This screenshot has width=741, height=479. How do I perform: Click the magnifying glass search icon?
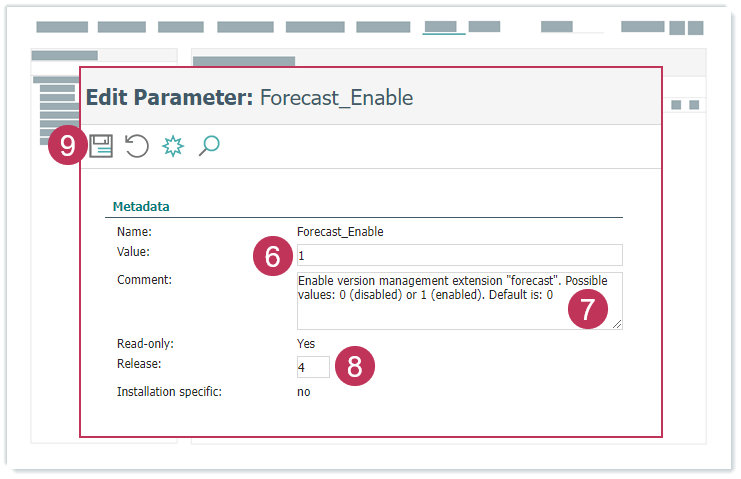click(x=209, y=146)
